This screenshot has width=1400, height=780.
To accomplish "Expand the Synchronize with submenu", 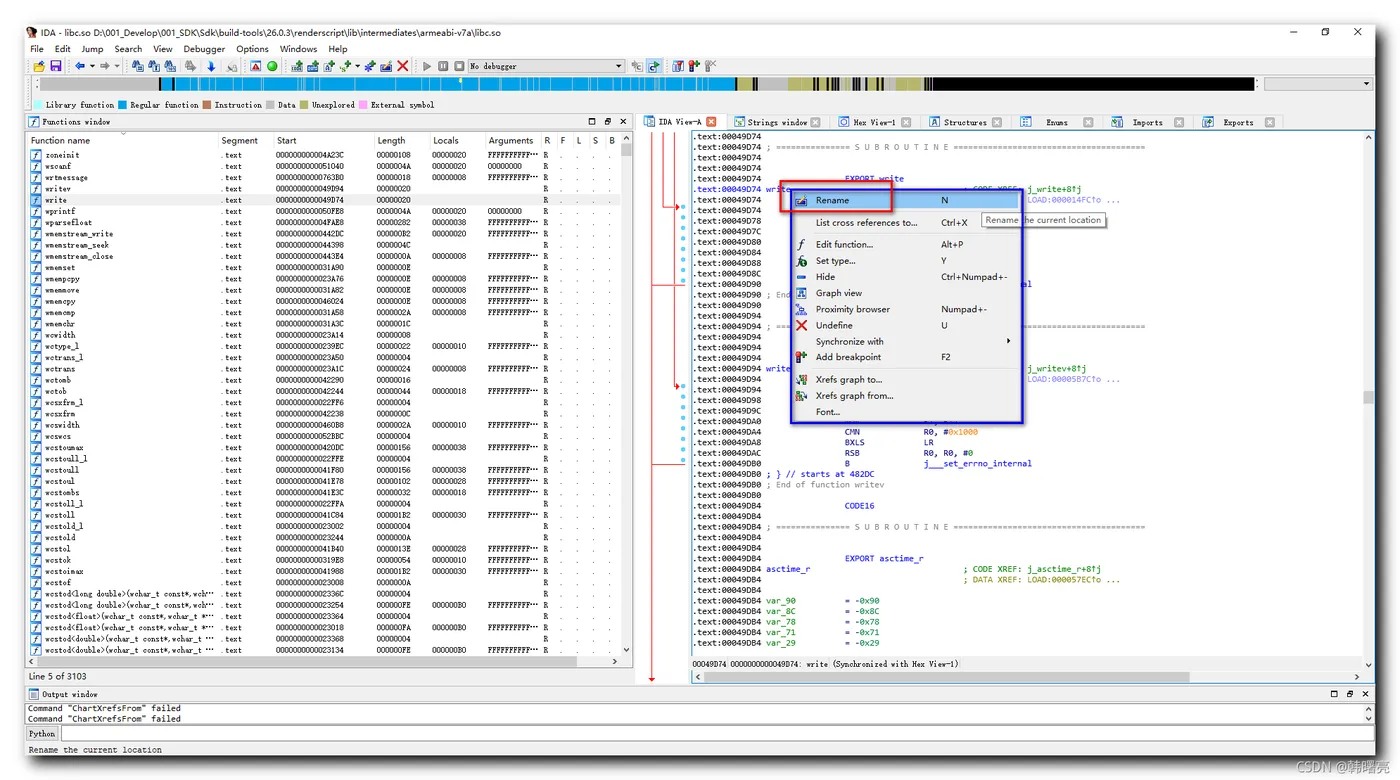I will pos(907,341).
